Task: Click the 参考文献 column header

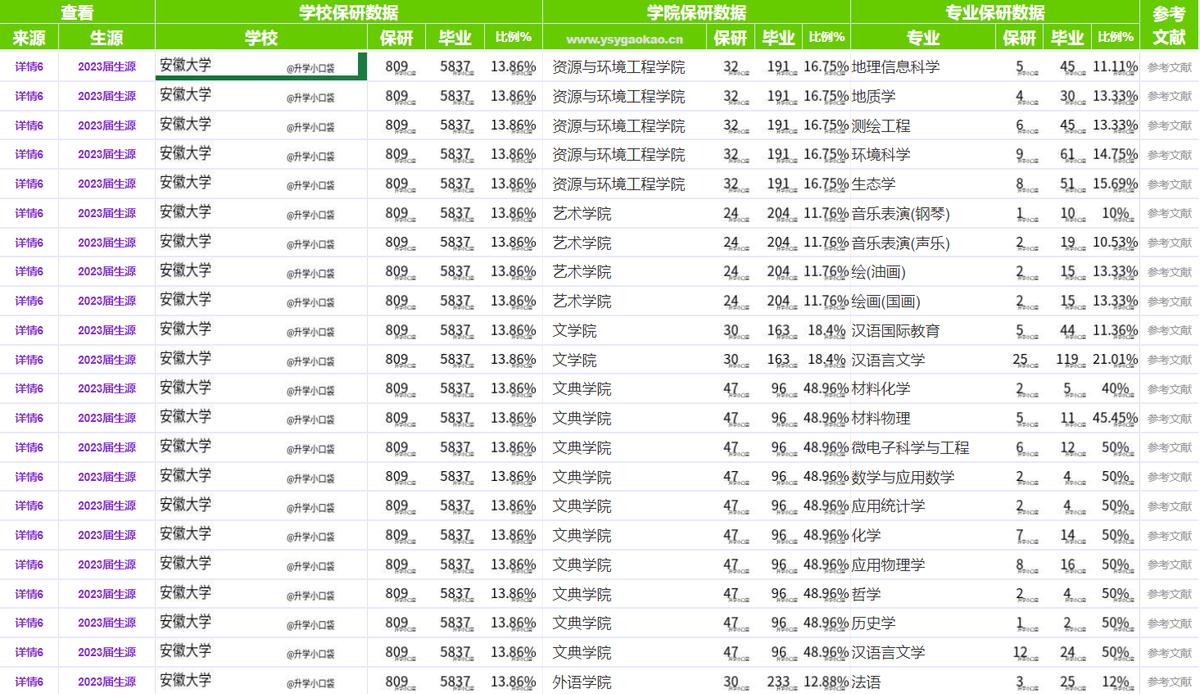Action: [x=1170, y=25]
